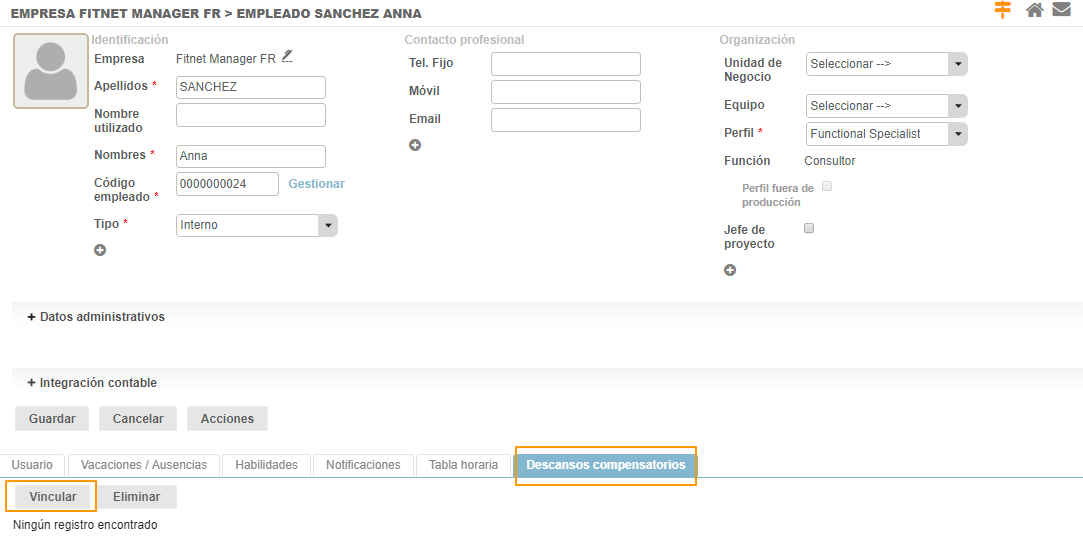Image resolution: width=1083 pixels, height=542 pixels.
Task: Expand the Integración contable section
Action: [x=93, y=383]
